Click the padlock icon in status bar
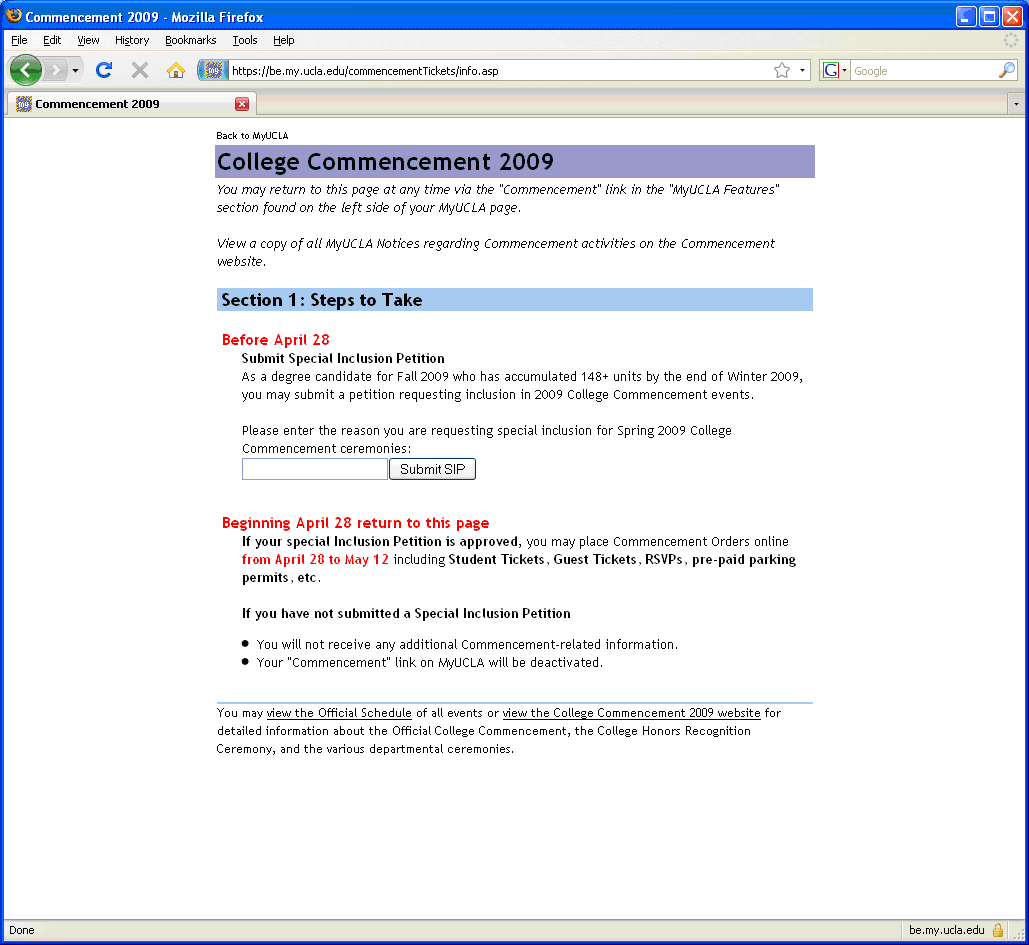This screenshot has width=1029, height=945. (x=998, y=930)
